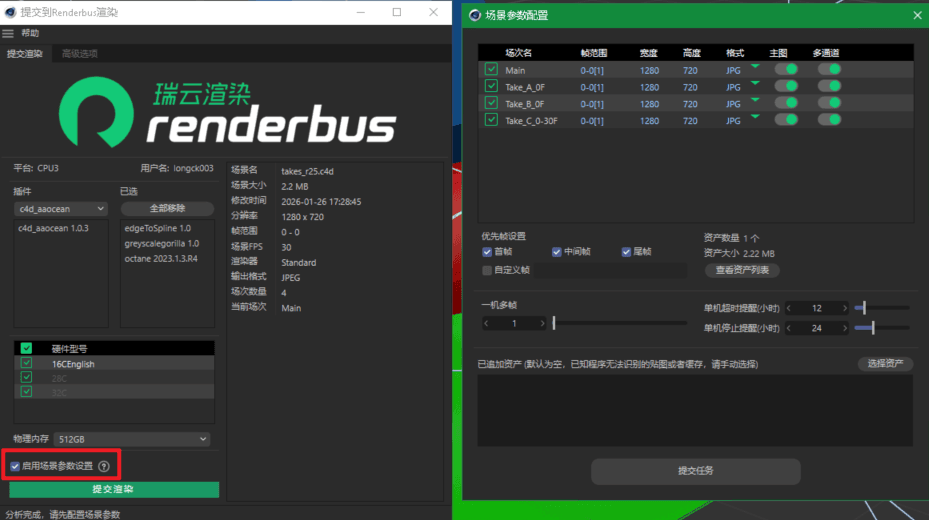The image size is (929, 520).
Task: Close the 场景参数配置 dialog with the X
Action: tap(917, 15)
